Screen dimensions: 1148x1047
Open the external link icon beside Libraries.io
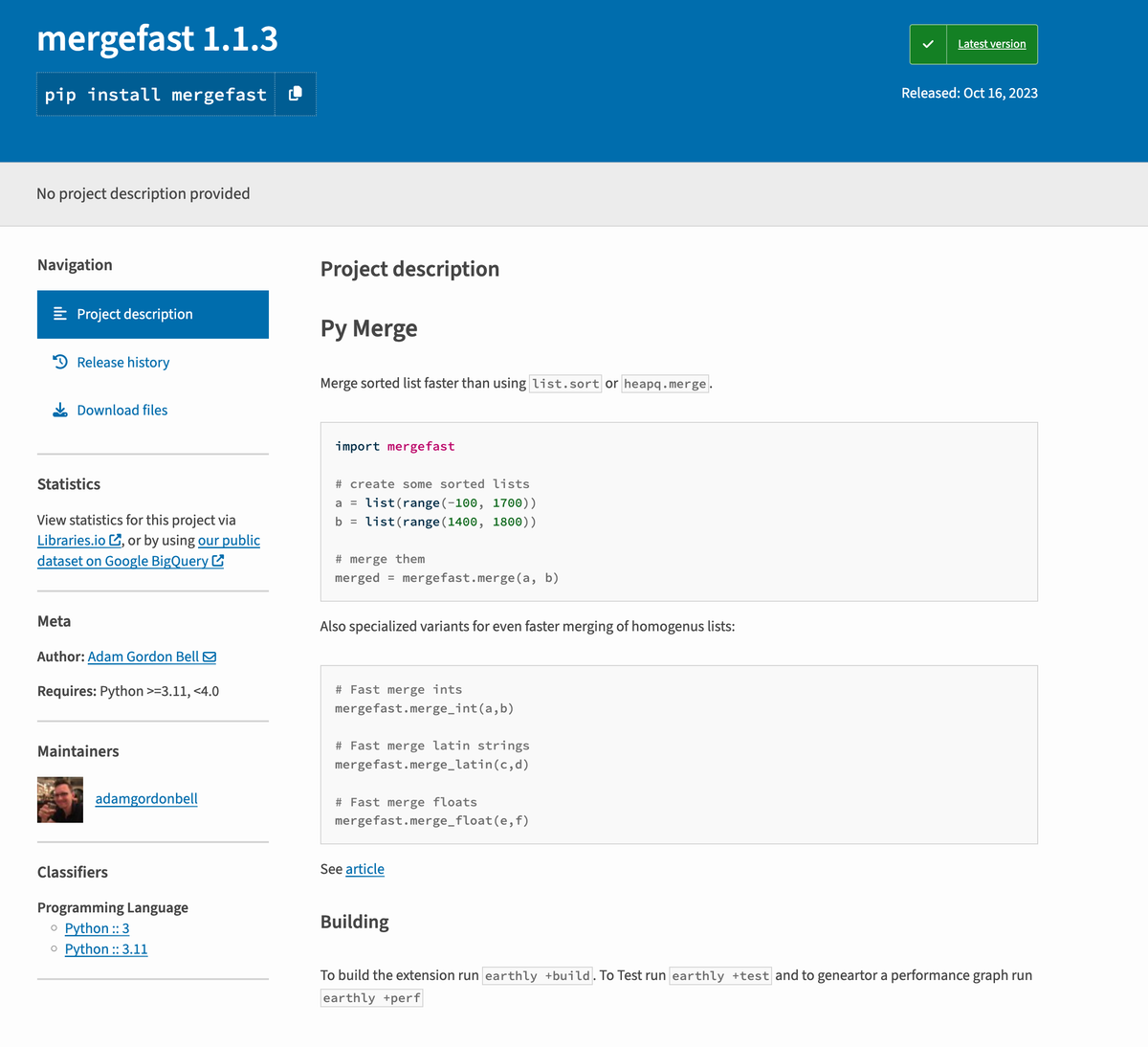click(116, 540)
